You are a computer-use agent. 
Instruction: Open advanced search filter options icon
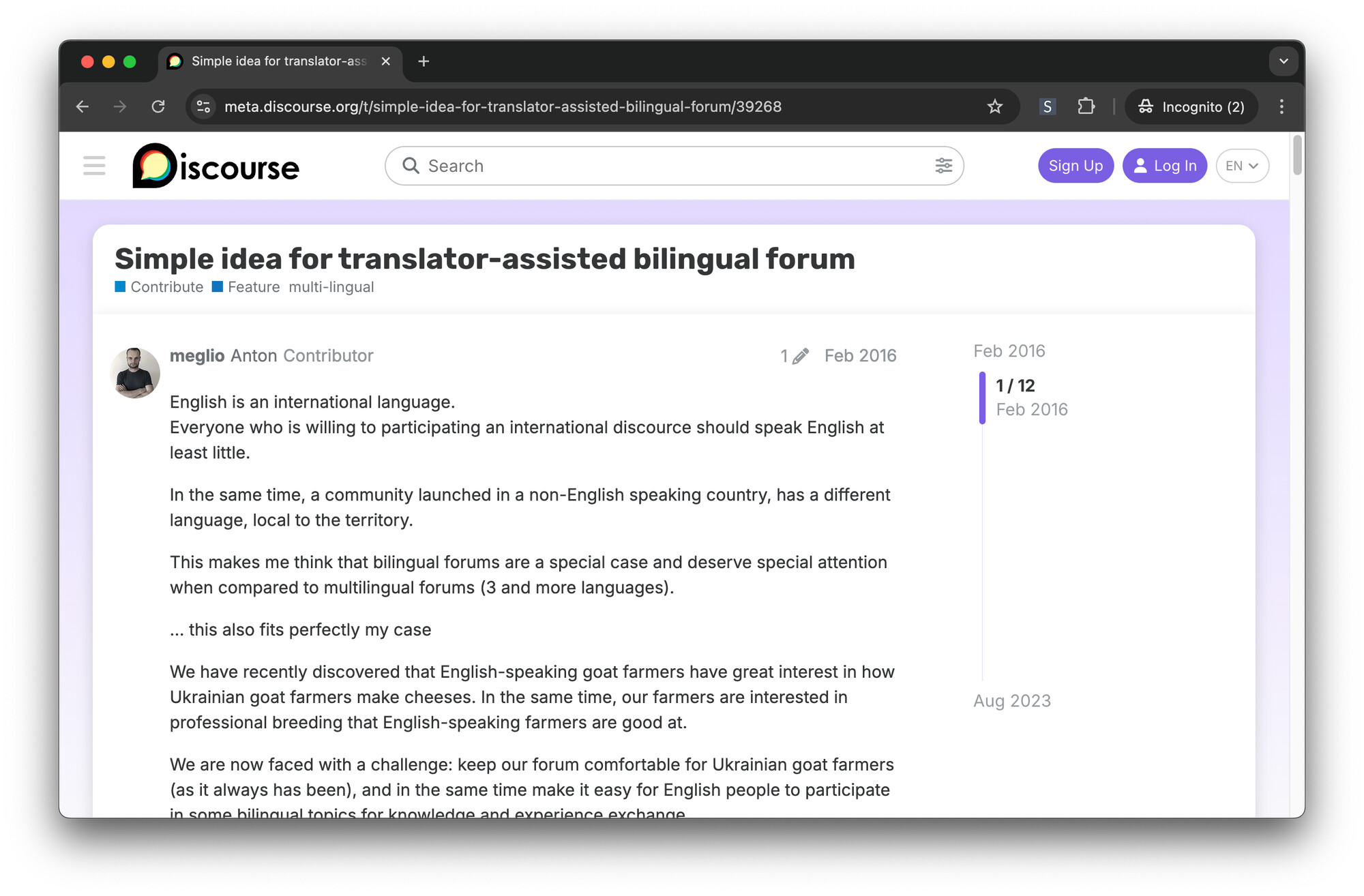(x=943, y=166)
